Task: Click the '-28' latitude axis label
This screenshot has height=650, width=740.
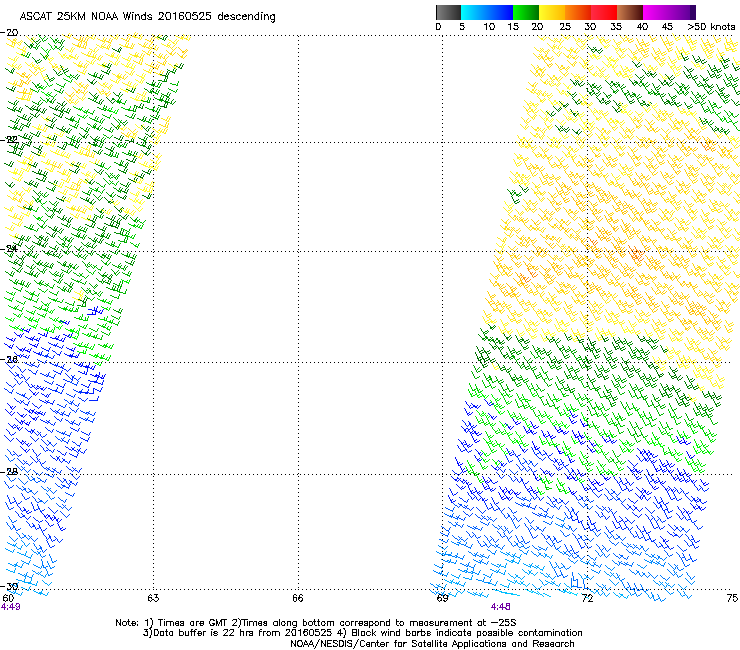Action: coord(9,472)
